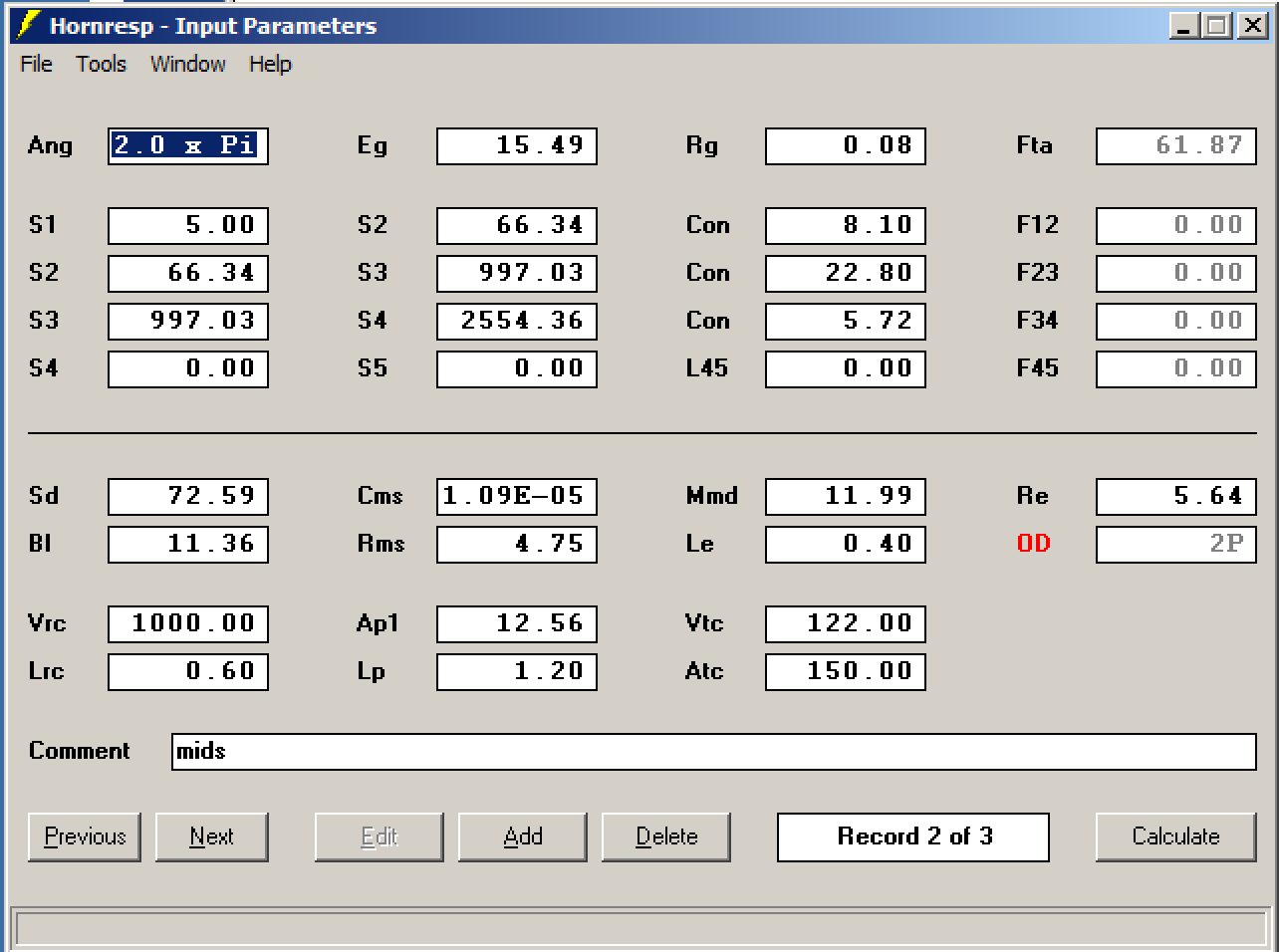Click the Cms field with 1.09E-05
Screen dimensions: 1279x952
click(x=517, y=496)
